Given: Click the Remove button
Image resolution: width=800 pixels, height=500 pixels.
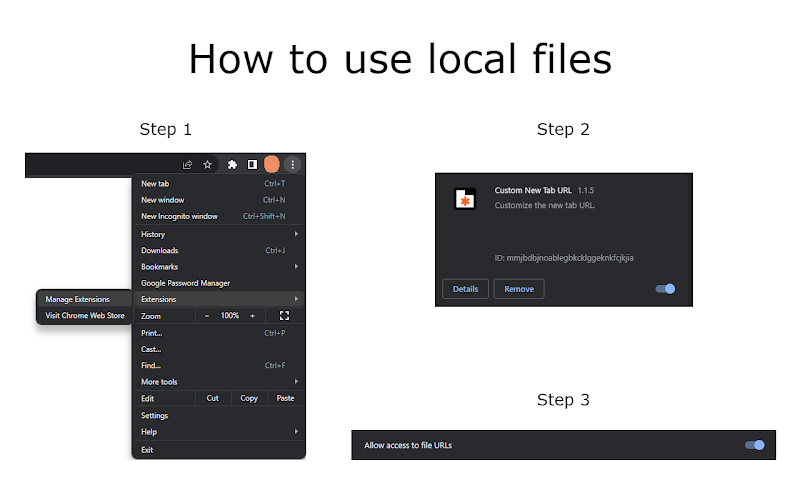Looking at the screenshot, I should 519,289.
